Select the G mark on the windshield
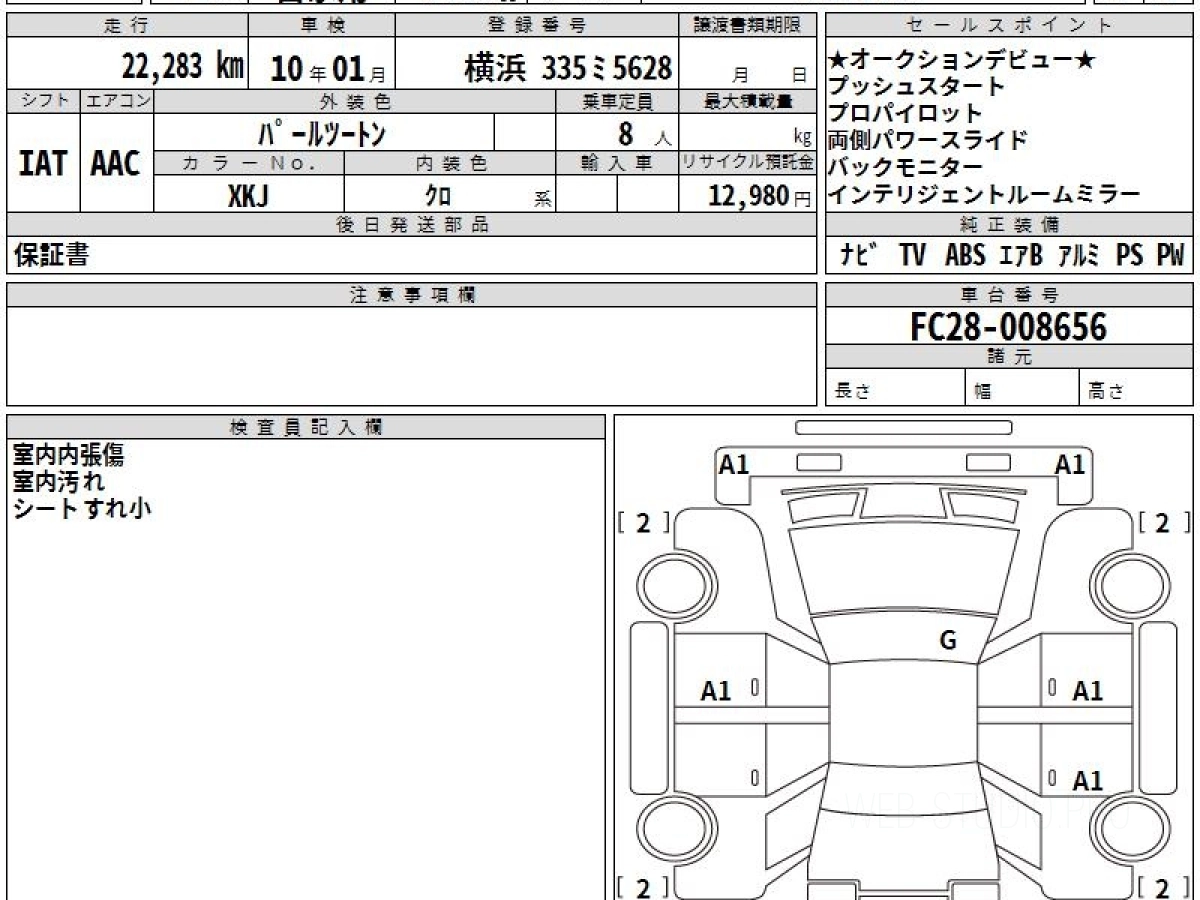This screenshot has height=900, width=1200. point(947,641)
